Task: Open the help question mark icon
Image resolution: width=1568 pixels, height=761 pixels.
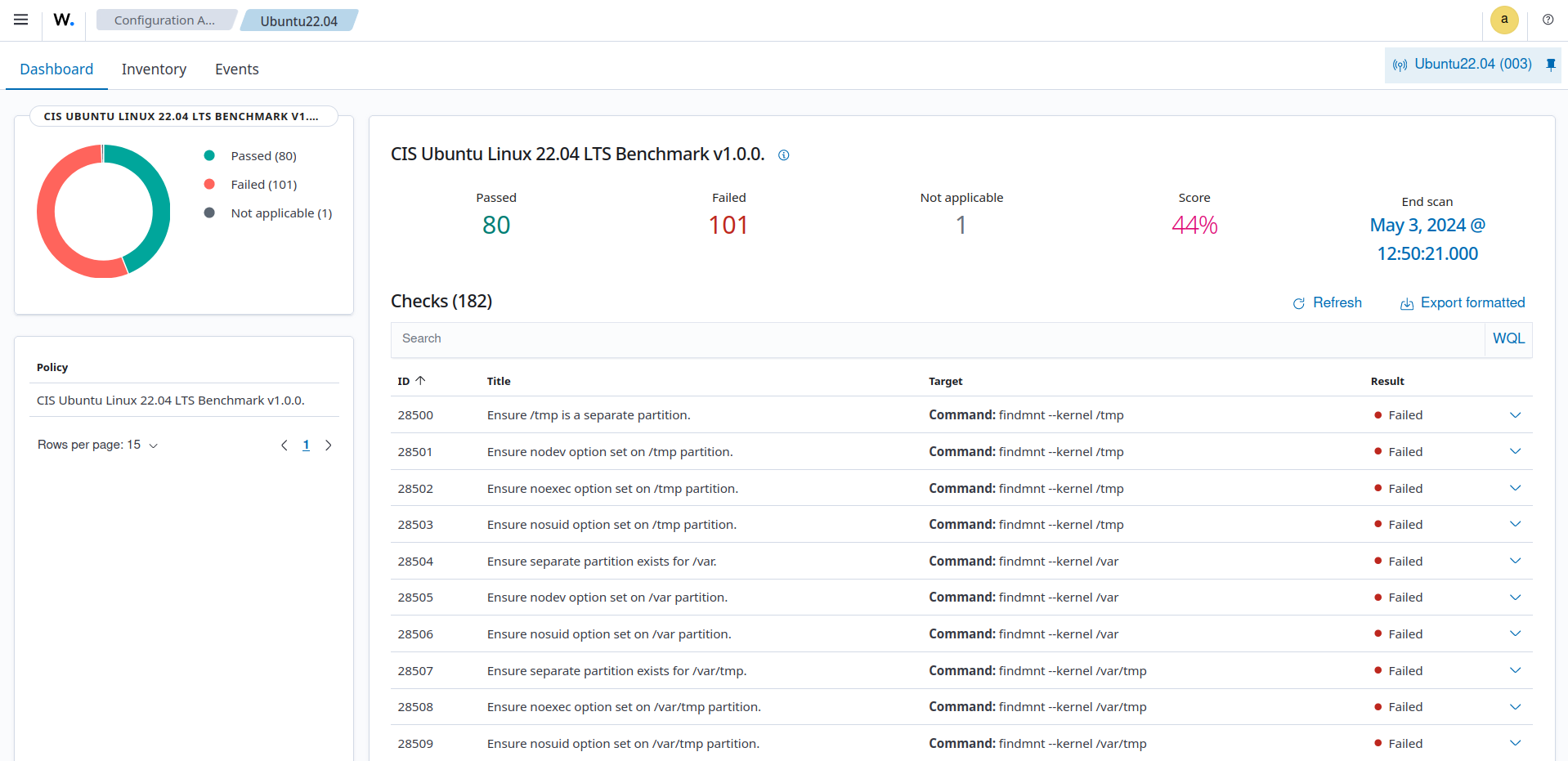Action: click(x=1547, y=20)
